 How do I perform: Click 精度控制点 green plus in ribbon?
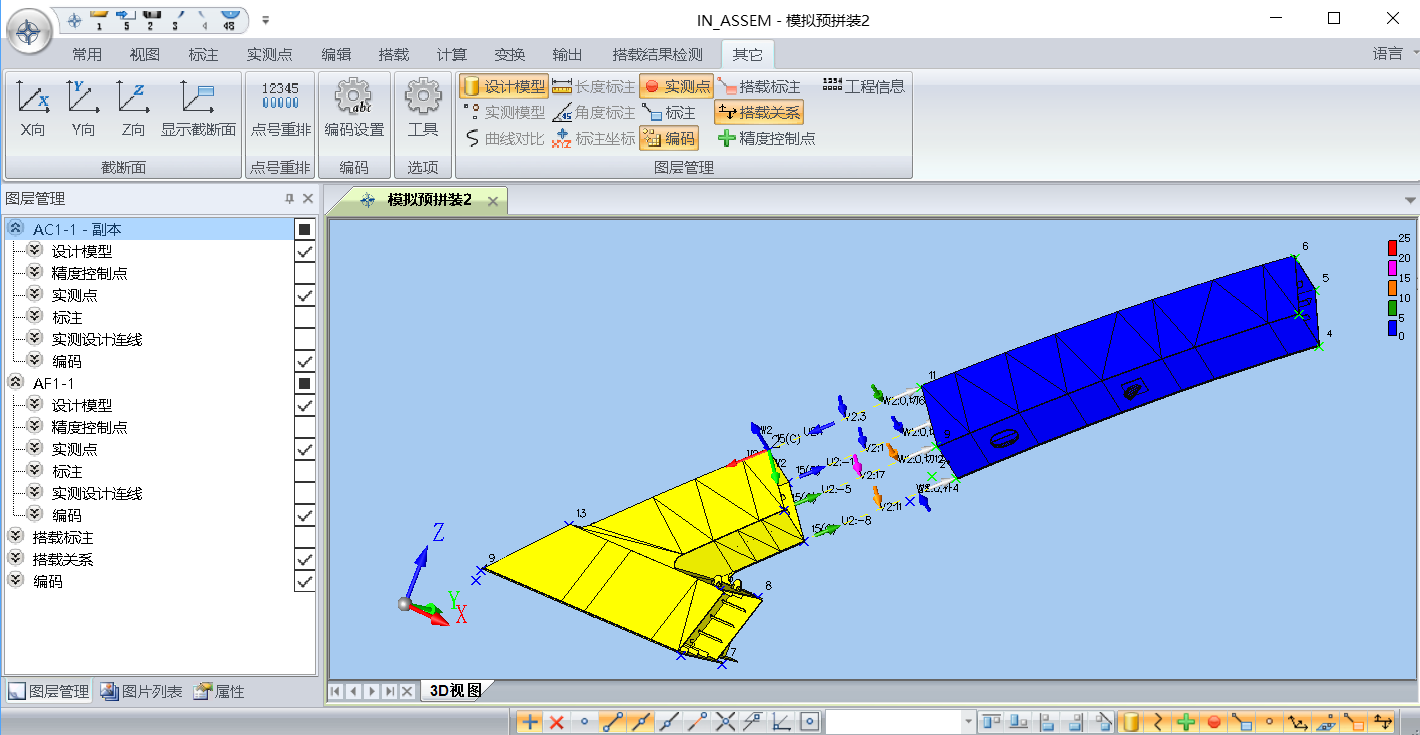pyautogui.click(x=767, y=139)
